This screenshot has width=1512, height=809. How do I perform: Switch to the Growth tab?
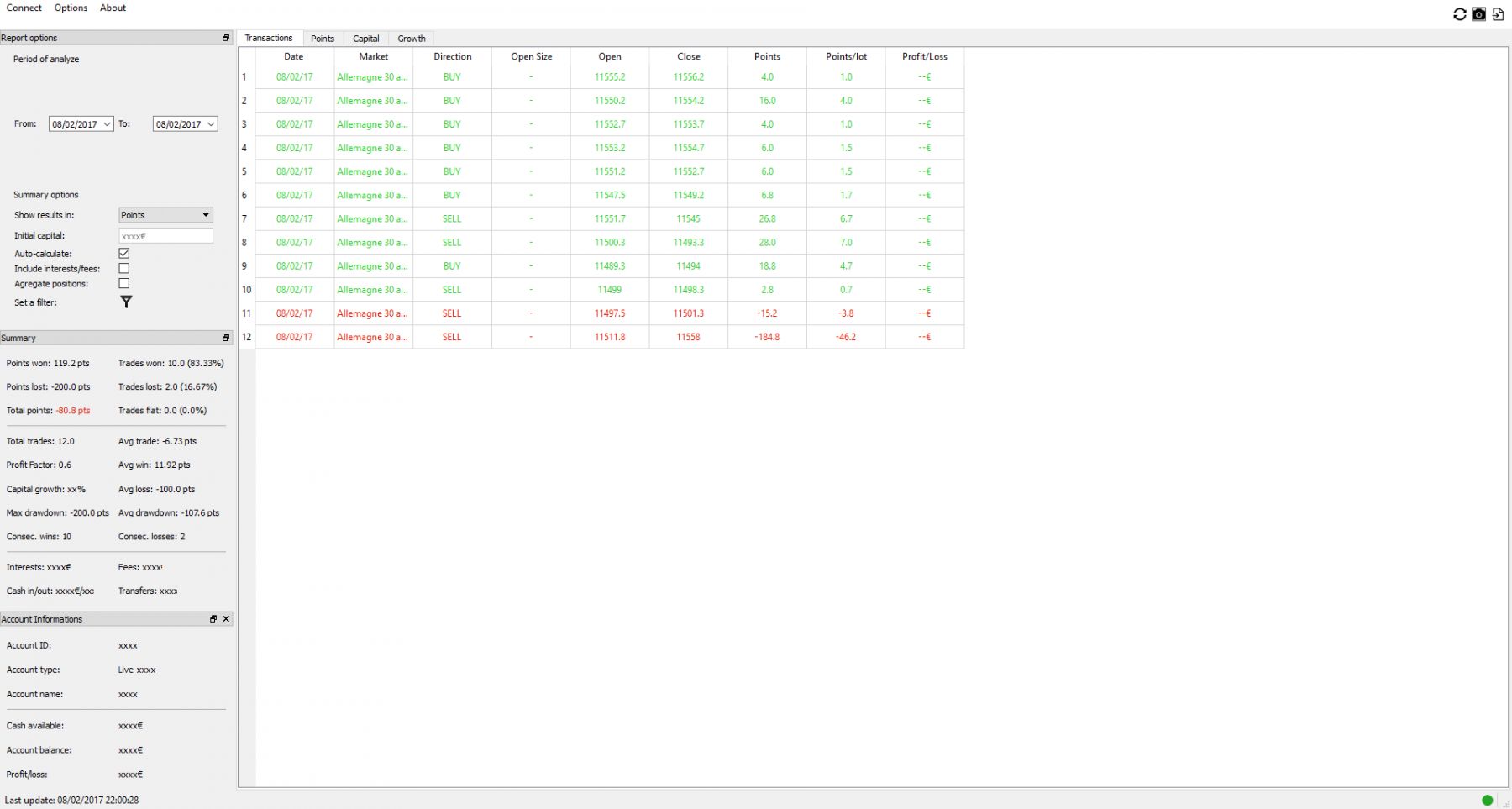point(412,39)
